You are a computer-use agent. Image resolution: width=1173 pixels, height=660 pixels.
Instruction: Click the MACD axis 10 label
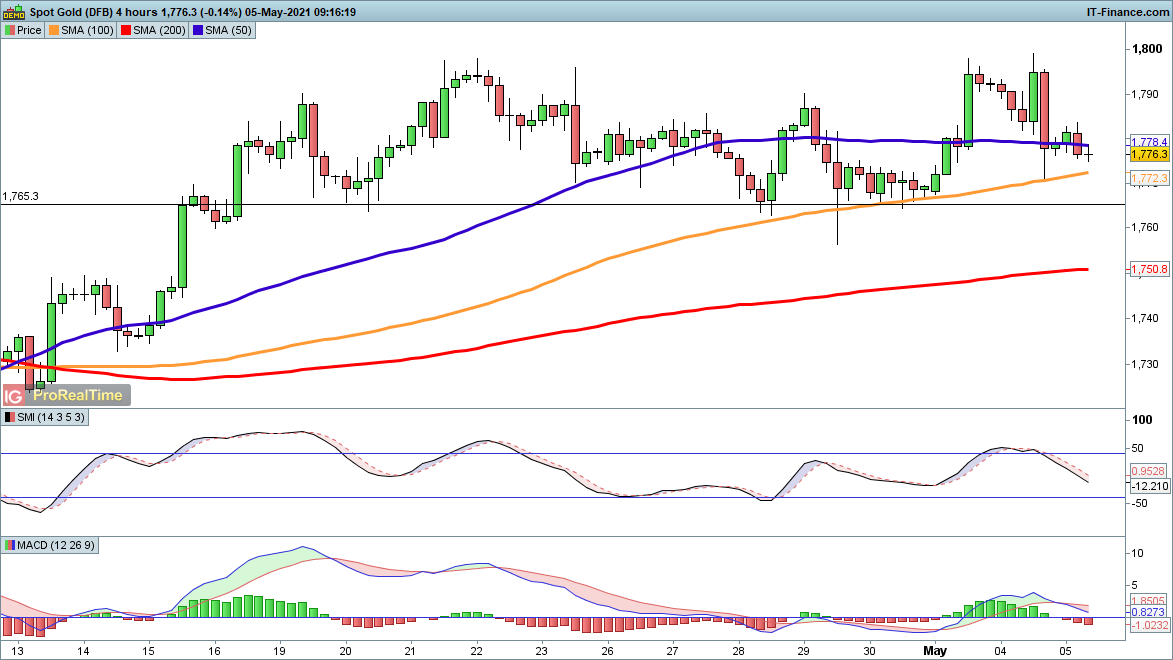[x=1138, y=554]
